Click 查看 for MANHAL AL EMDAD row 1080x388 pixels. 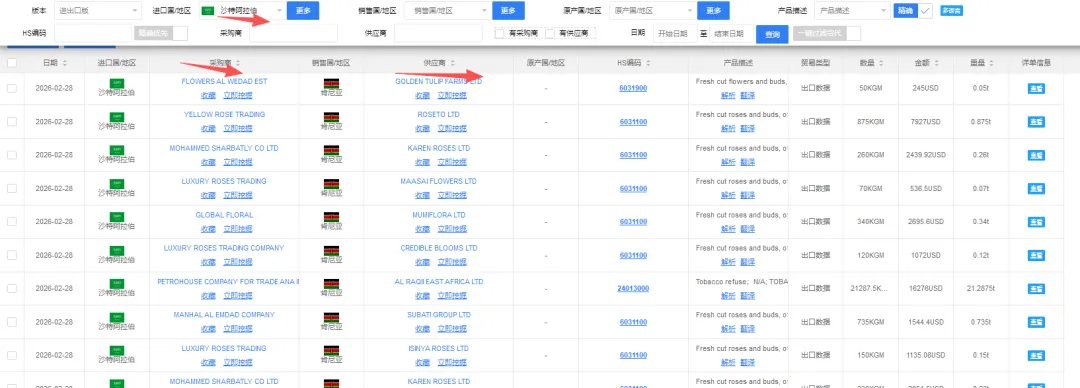tap(1036, 322)
